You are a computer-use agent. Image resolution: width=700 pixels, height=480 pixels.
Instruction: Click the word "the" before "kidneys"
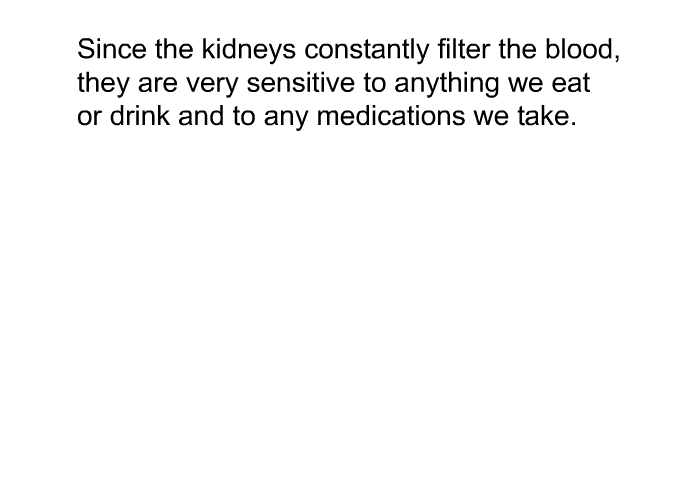(174, 49)
